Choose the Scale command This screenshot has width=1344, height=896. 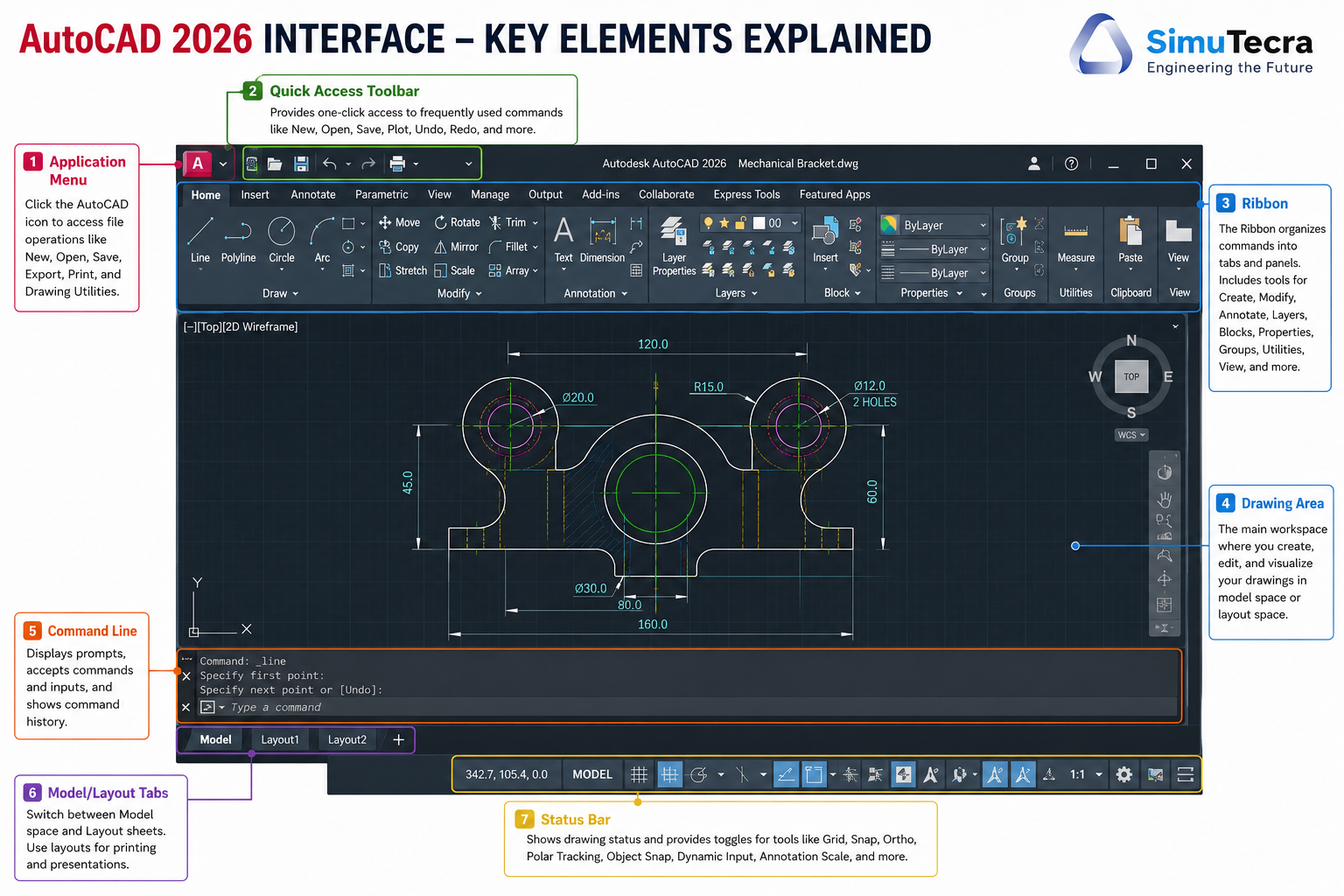pos(455,270)
